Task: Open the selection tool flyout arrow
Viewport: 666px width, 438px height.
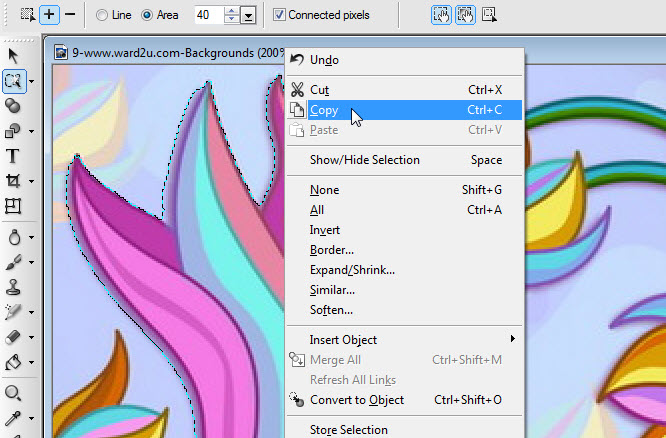Action: point(32,81)
